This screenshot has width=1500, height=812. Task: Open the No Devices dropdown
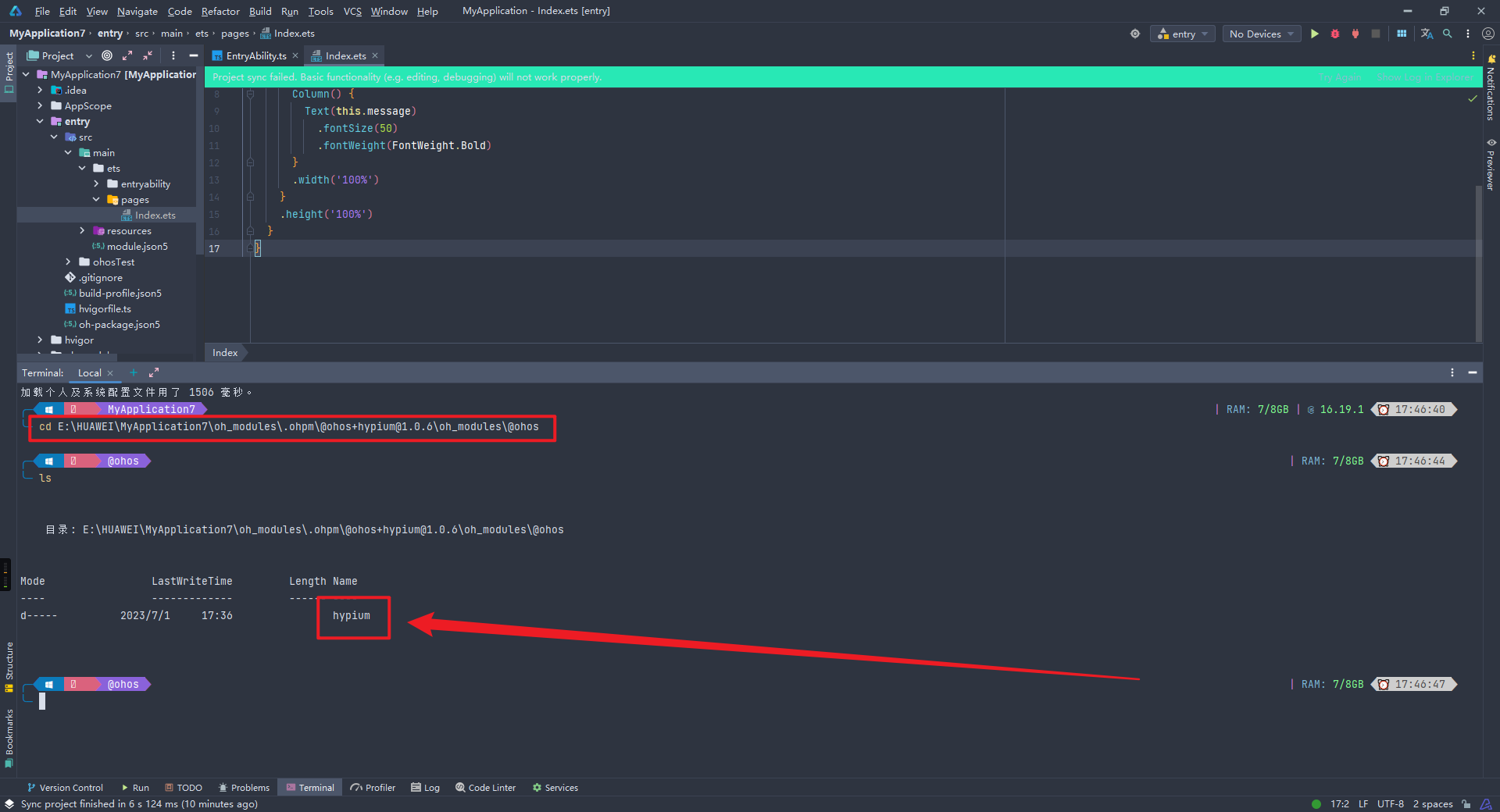coord(1260,34)
